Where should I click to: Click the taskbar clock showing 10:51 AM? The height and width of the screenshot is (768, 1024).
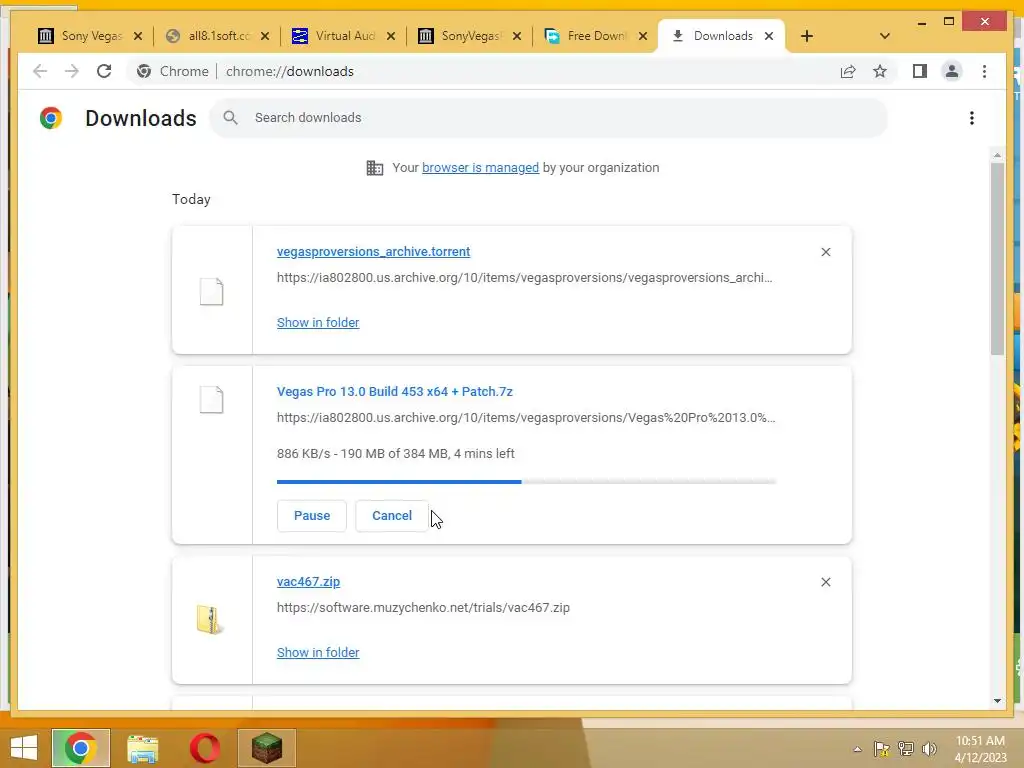click(x=980, y=749)
